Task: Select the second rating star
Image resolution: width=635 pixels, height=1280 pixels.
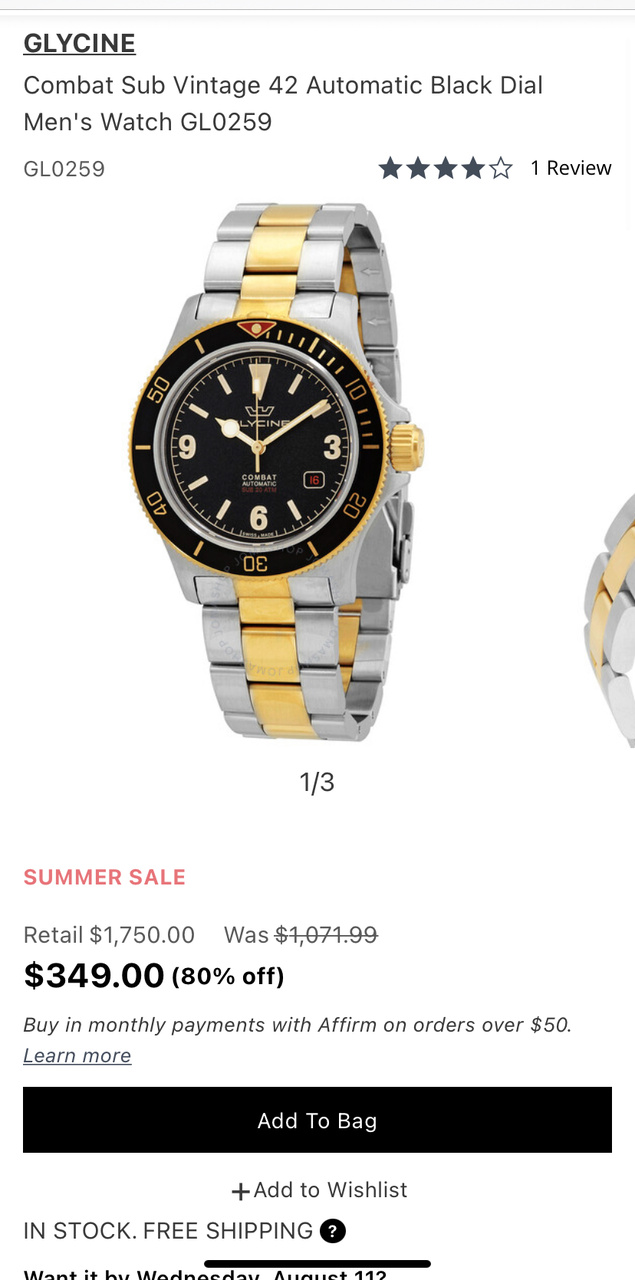Action: (x=418, y=168)
